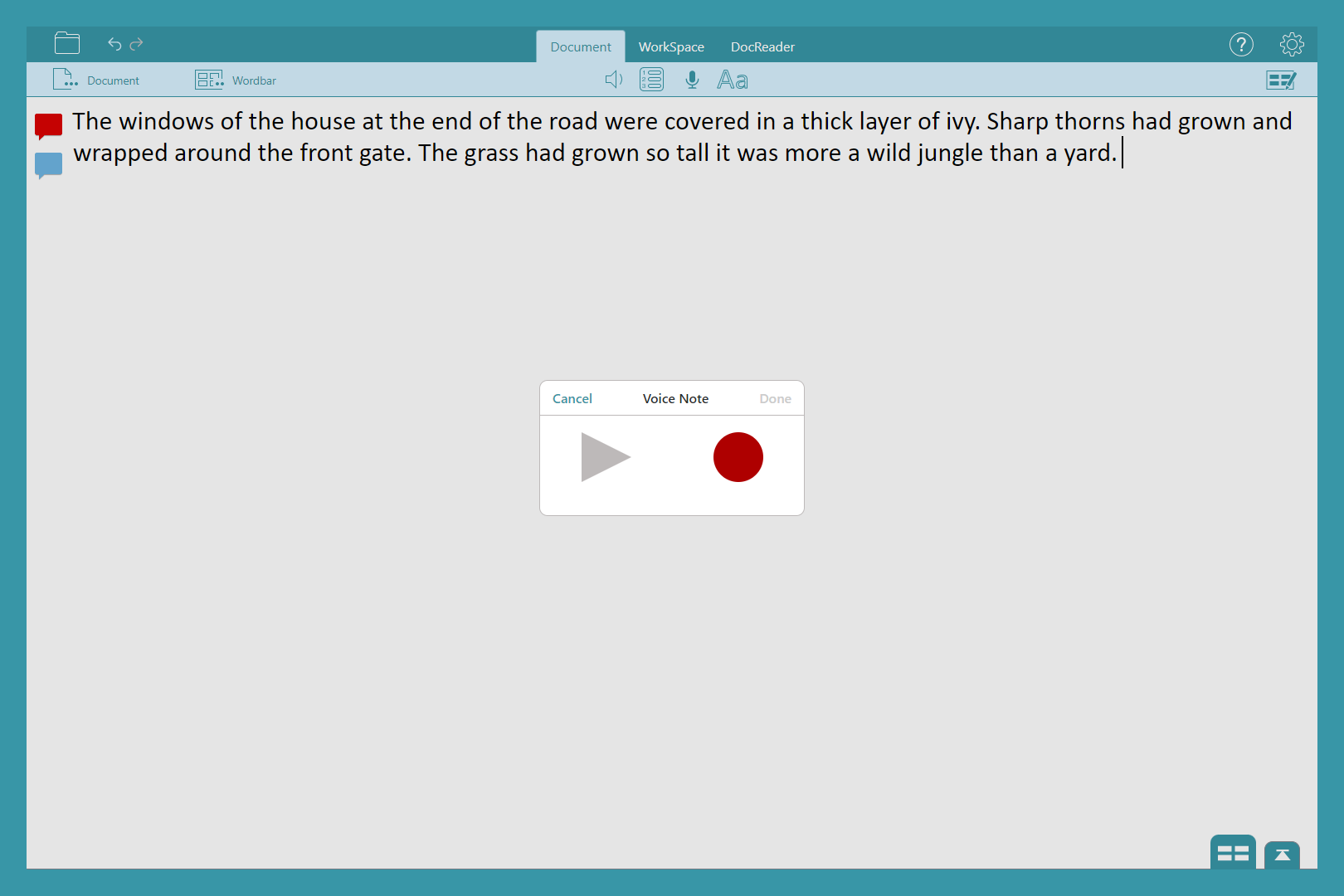Open the Wordbar menu
Viewport: 1344px width, 896px height.
(x=236, y=80)
